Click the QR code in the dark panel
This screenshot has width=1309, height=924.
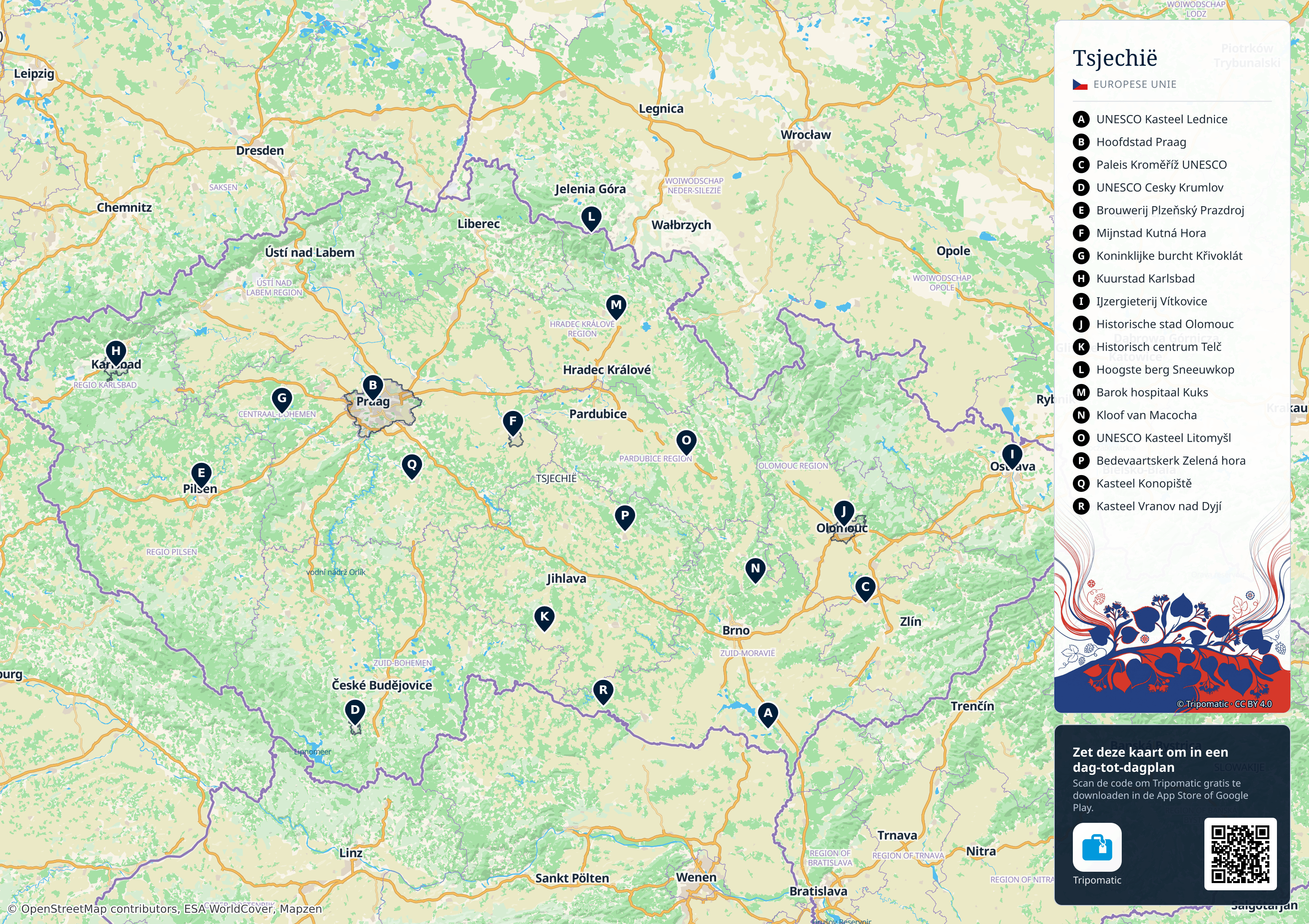[1240, 854]
